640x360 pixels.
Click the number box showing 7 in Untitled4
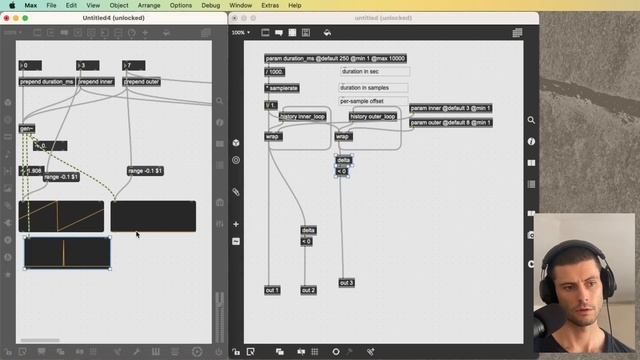(133, 66)
